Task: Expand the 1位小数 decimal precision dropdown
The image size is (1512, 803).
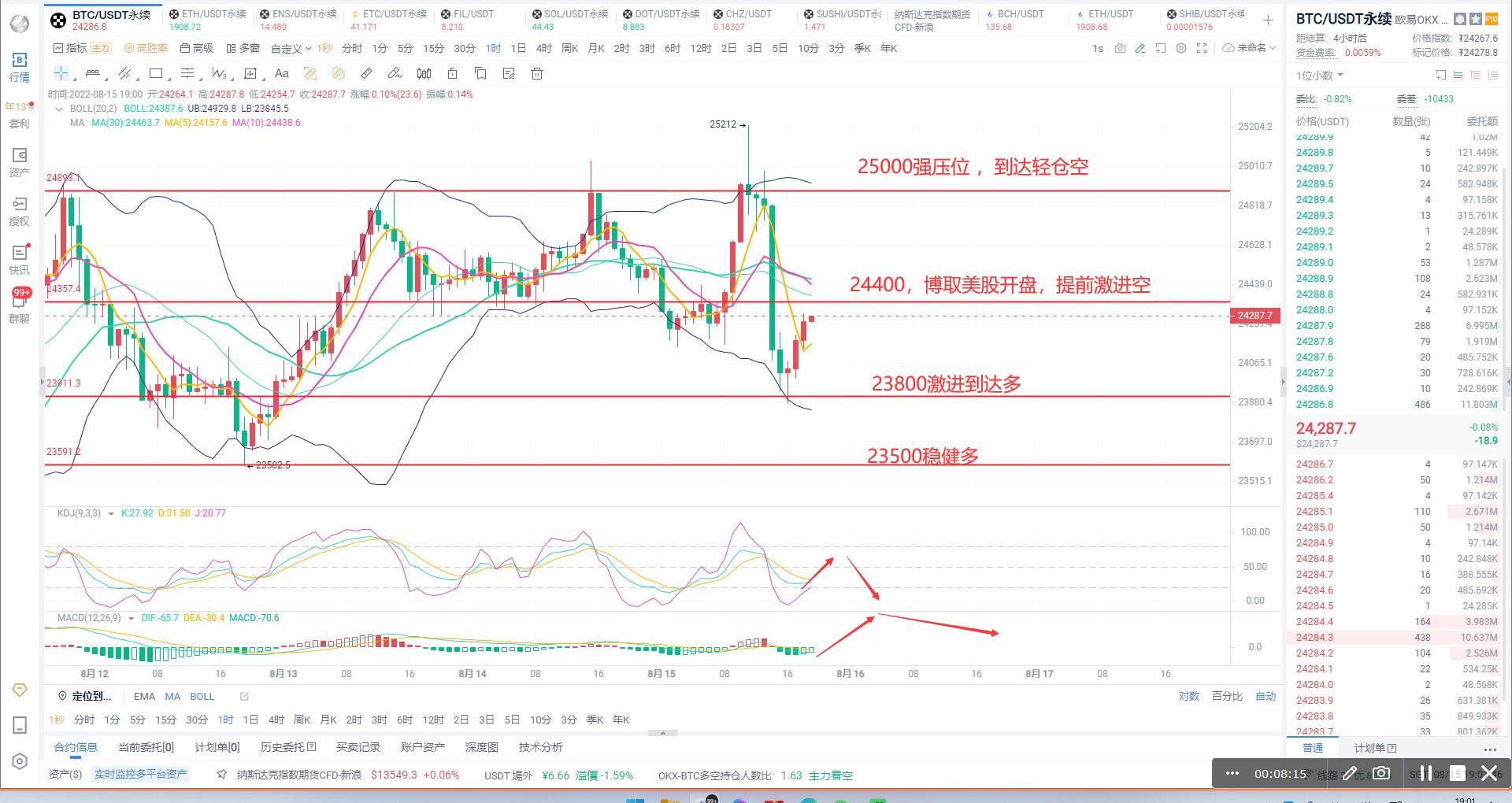Action: (1320, 76)
